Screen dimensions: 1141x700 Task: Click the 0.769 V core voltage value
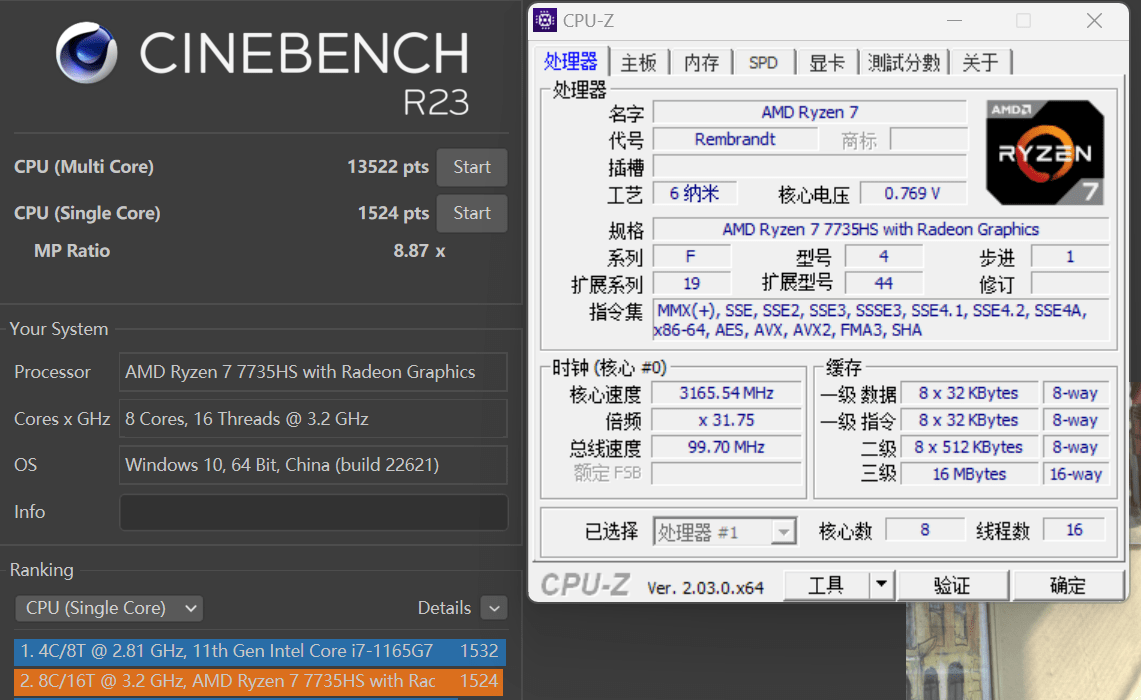[913, 194]
